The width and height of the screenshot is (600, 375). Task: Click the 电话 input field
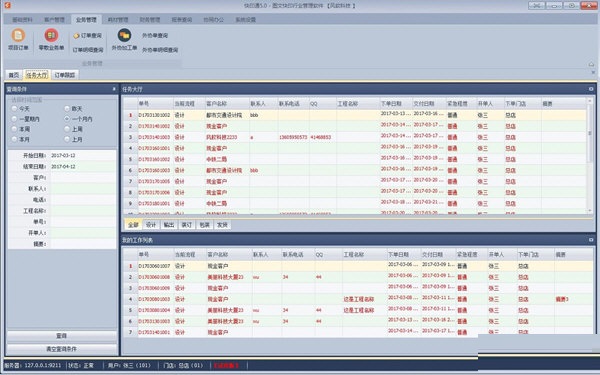point(83,199)
